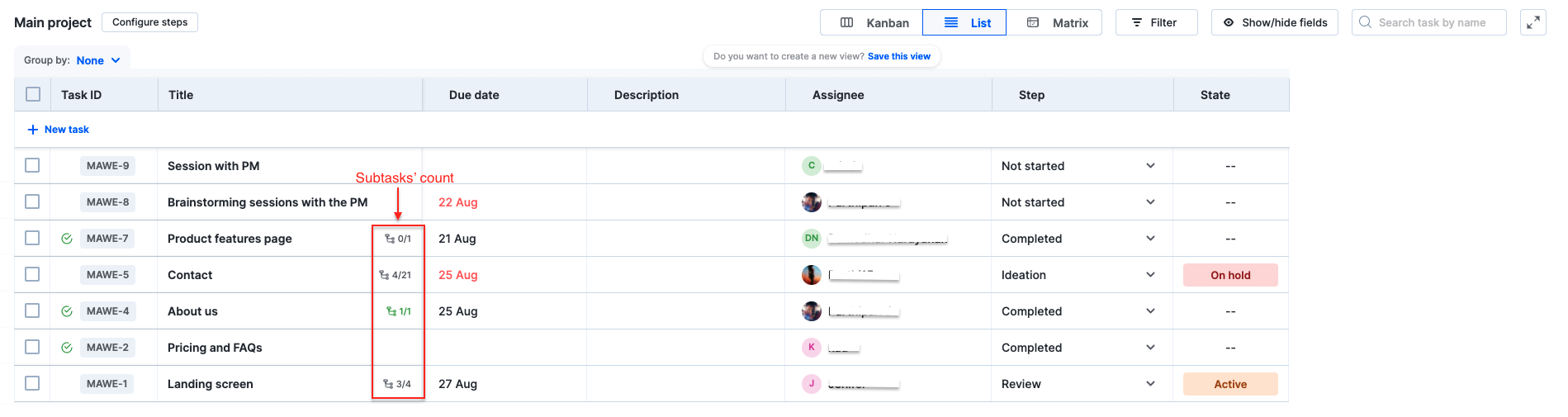Click the search magnifier icon
This screenshot has width=1568, height=417.
pos(1366,22)
